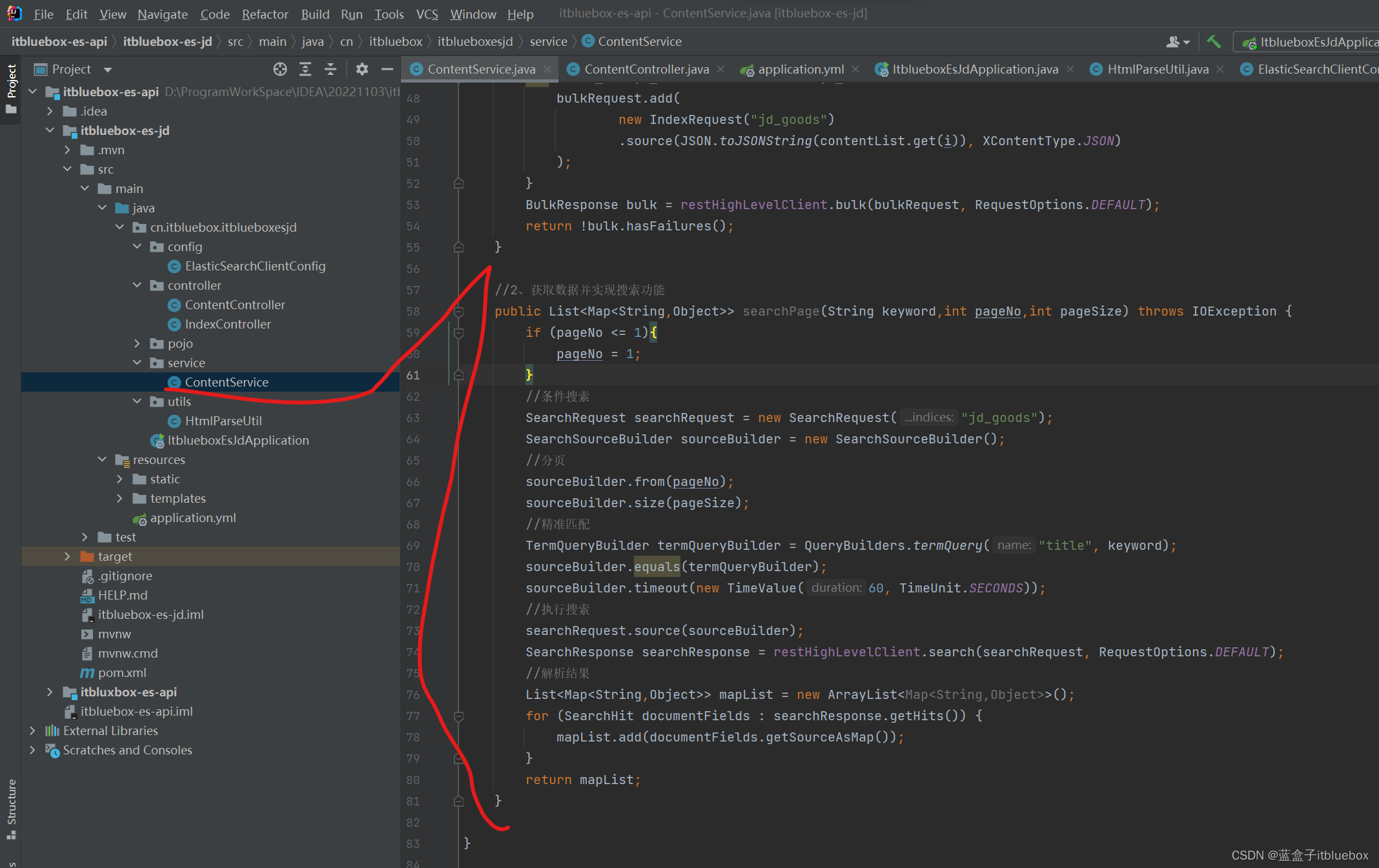Collapse the service package
Screen dimensions: 1379x868
click(x=137, y=363)
